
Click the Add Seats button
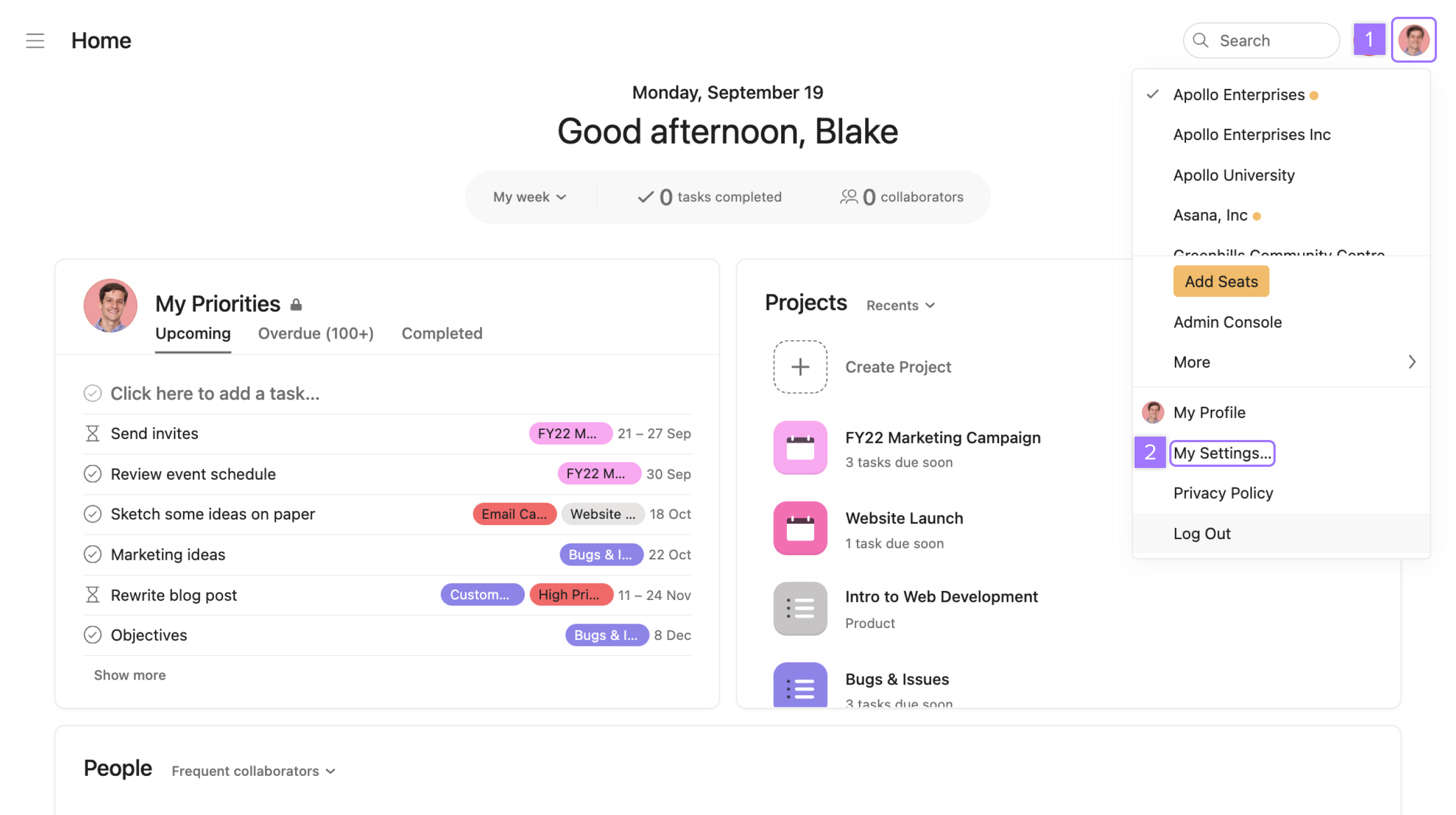pyautogui.click(x=1221, y=281)
